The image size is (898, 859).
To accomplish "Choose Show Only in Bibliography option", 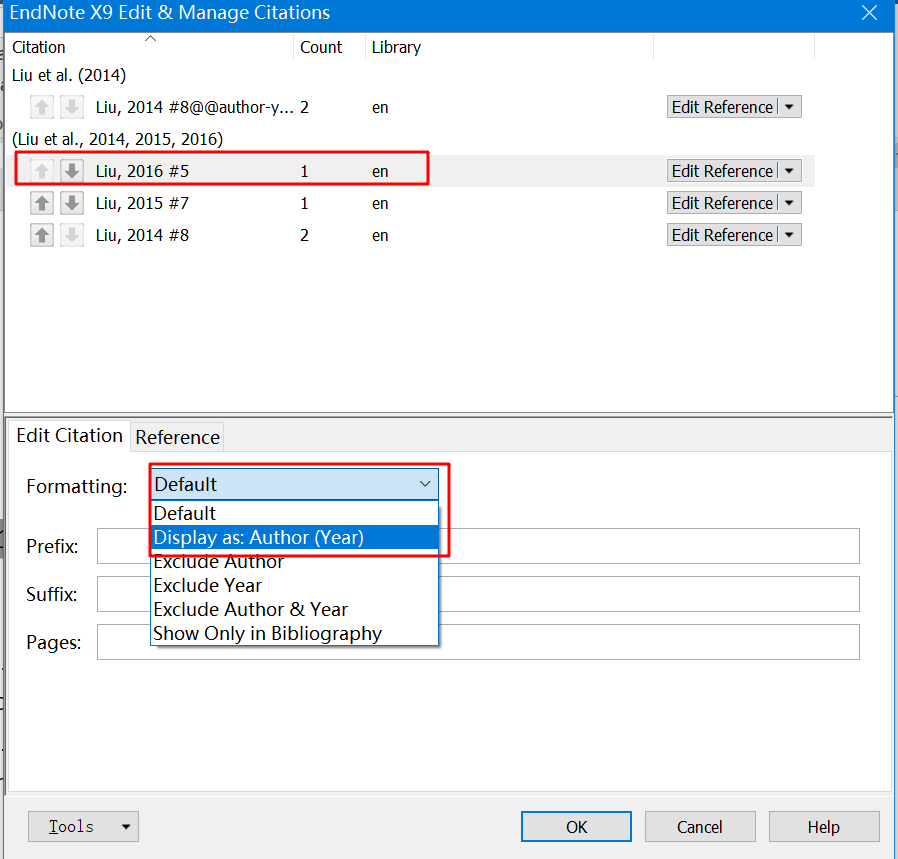I will [x=294, y=633].
